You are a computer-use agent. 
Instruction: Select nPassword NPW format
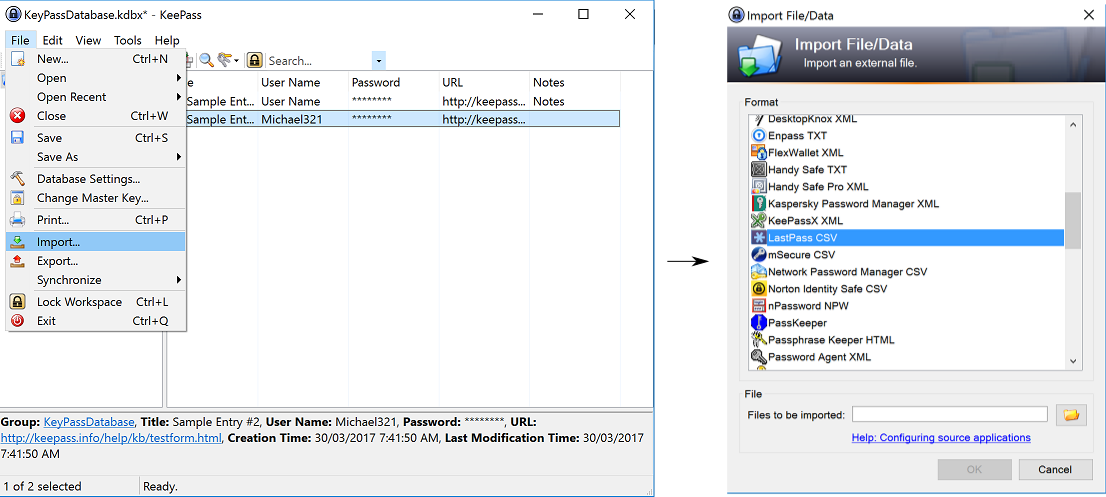[808, 306]
